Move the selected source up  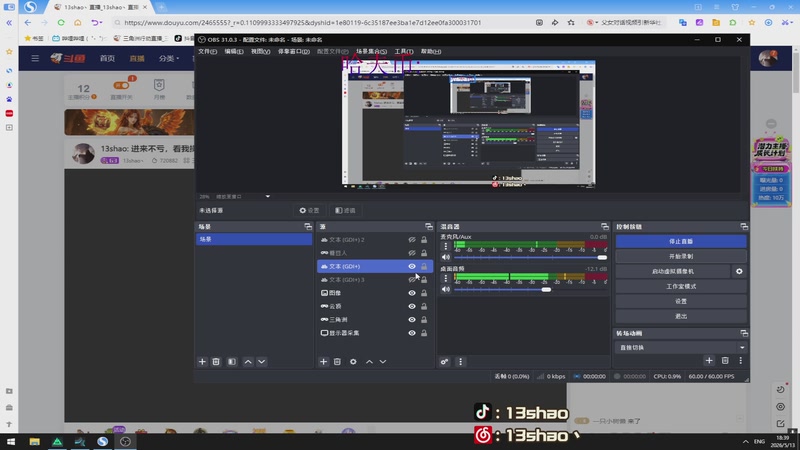[x=369, y=362]
